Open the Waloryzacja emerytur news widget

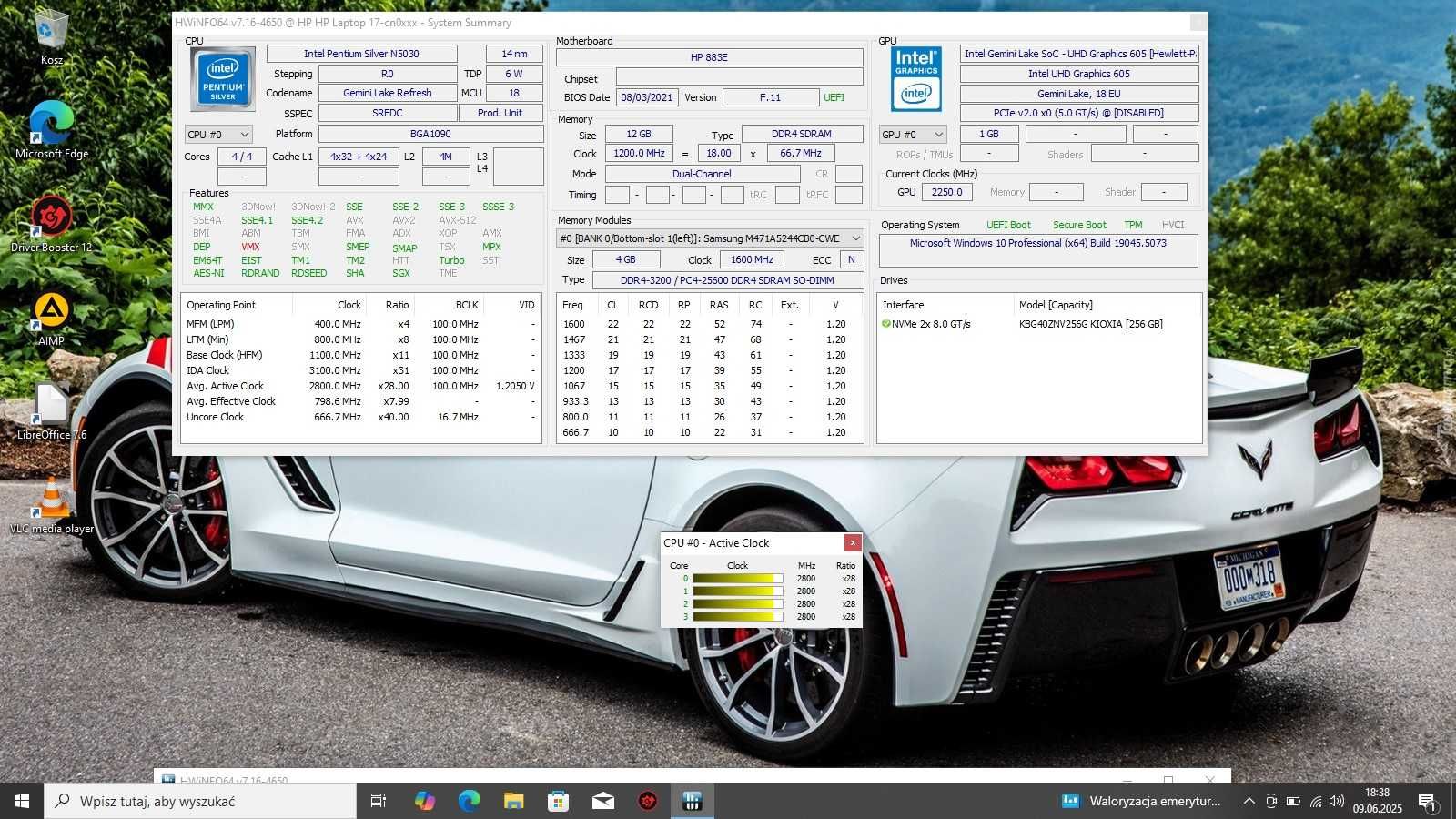pyautogui.click(x=1141, y=801)
